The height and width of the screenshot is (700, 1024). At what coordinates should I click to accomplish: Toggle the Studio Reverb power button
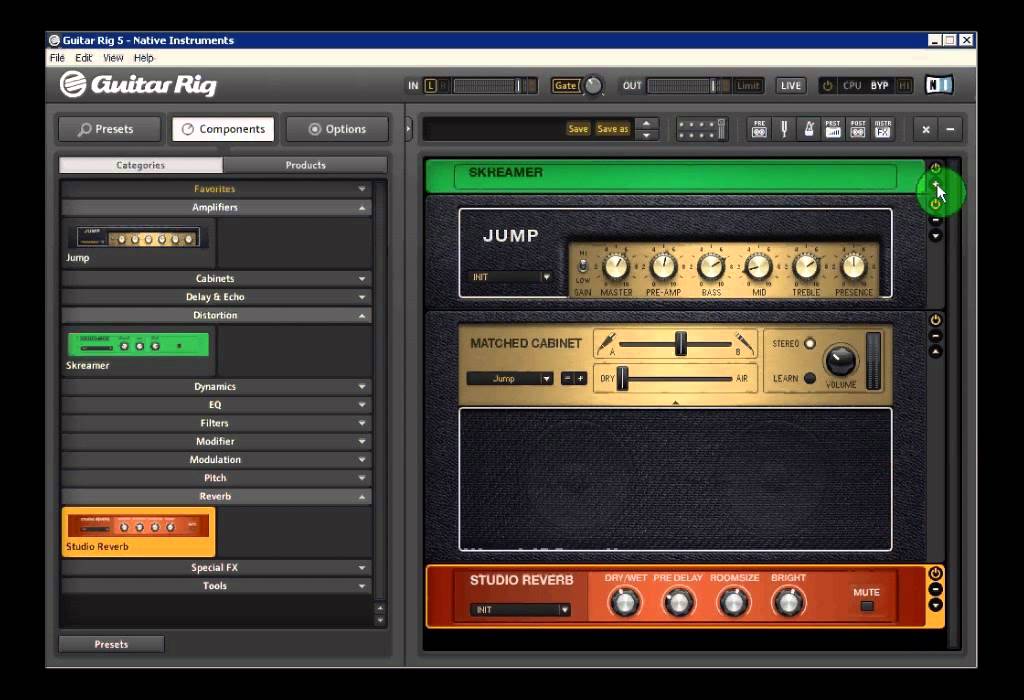(935, 573)
